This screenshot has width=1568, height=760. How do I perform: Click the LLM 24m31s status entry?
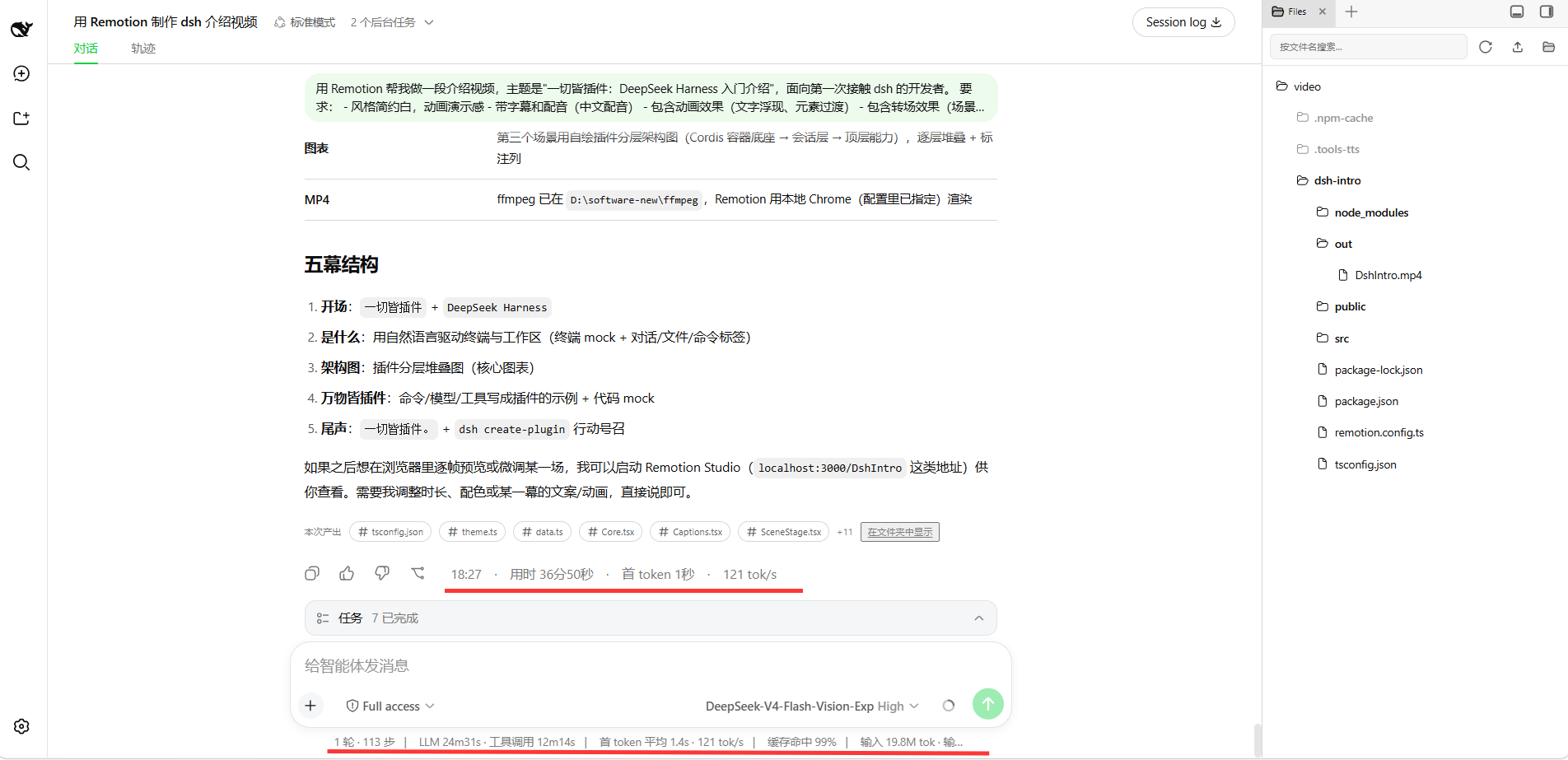click(x=450, y=742)
